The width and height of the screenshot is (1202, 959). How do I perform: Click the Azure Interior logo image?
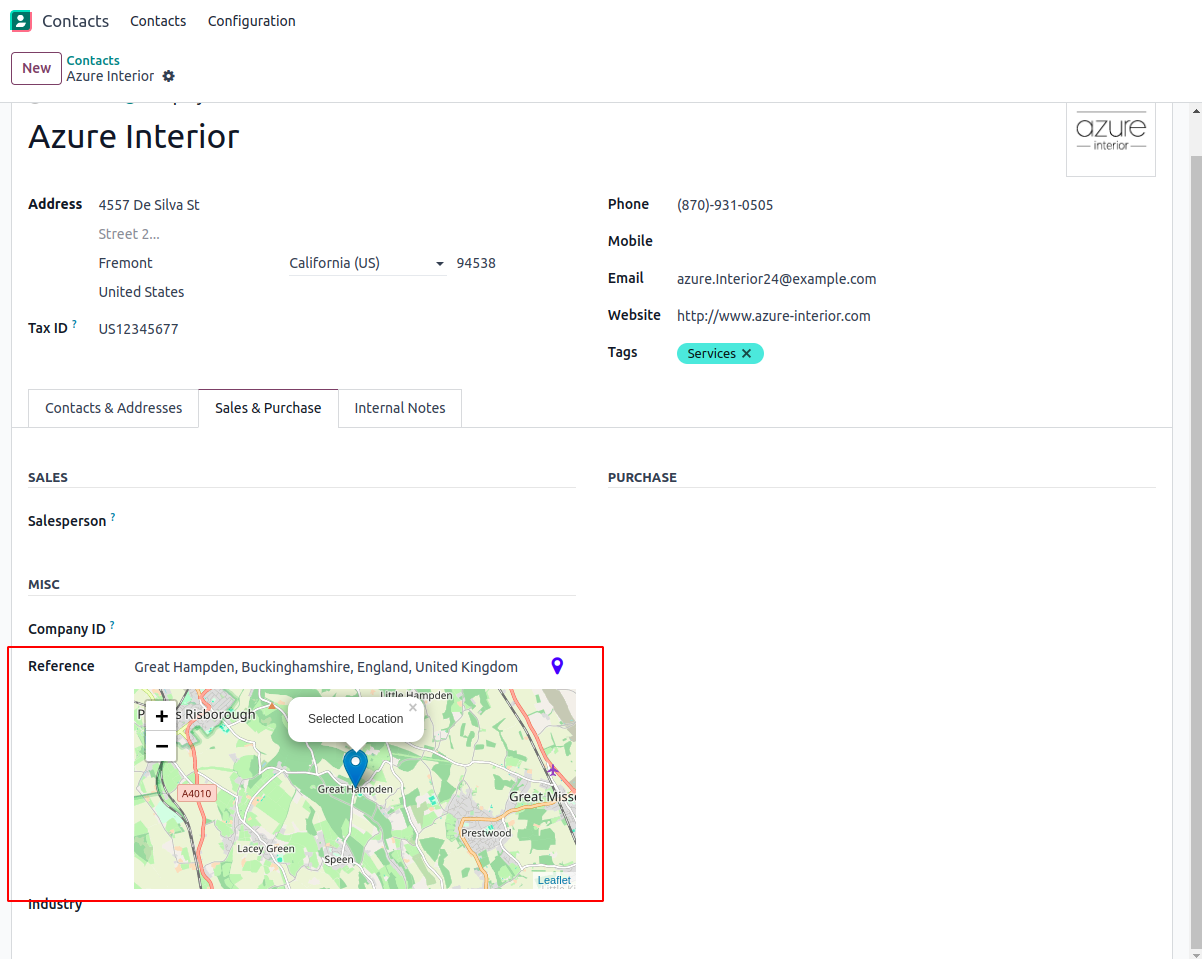pos(1110,138)
